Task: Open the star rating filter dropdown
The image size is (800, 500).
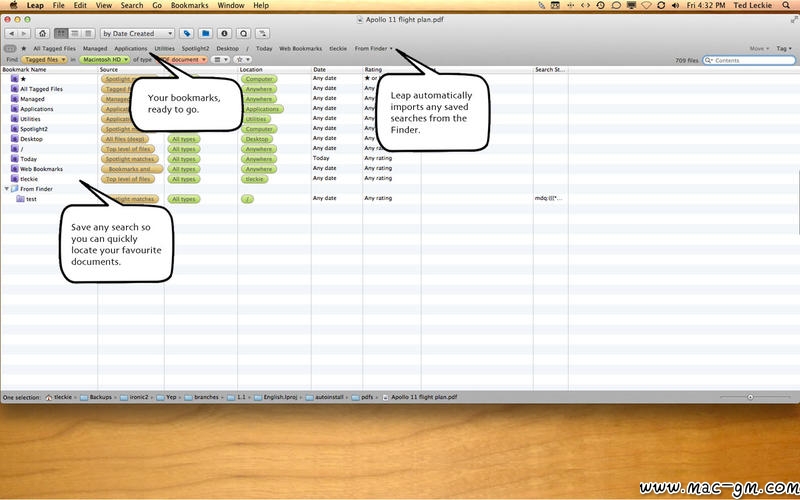Action: pyautogui.click(x=243, y=60)
